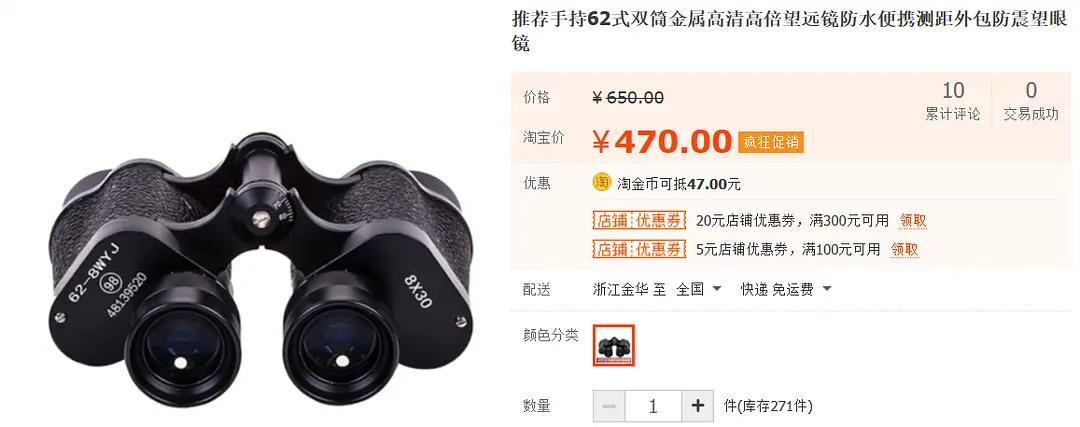
Task: Claim the 20元 store coupon via 领取
Action: 913,221
